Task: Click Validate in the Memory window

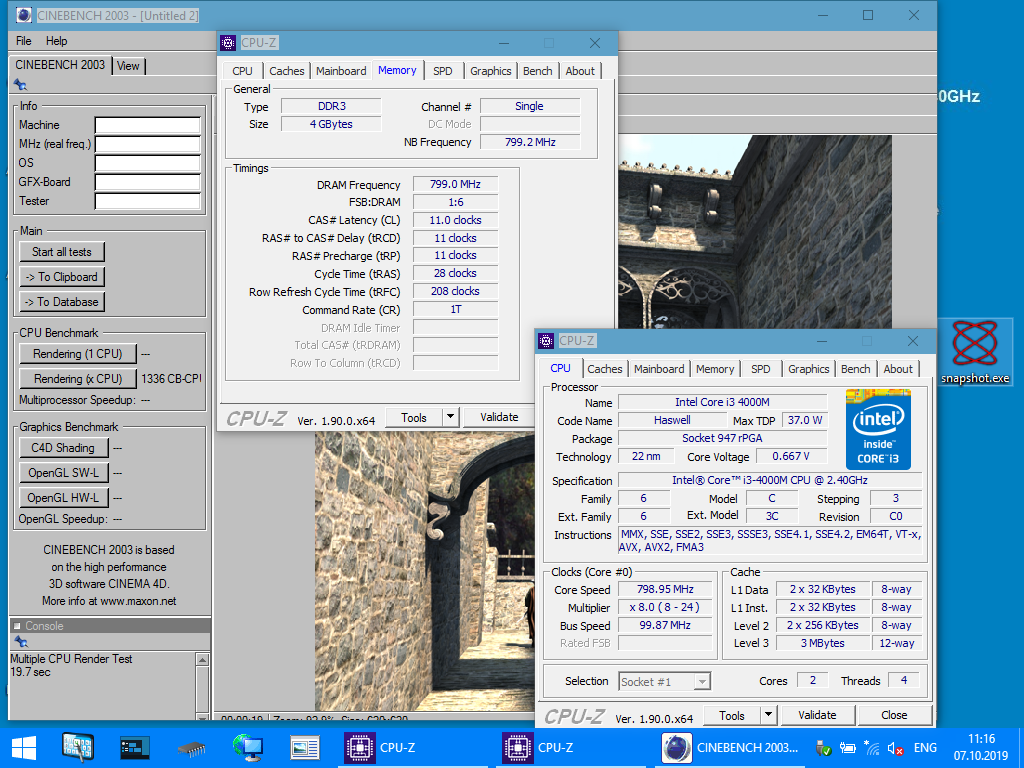Action: [500, 417]
